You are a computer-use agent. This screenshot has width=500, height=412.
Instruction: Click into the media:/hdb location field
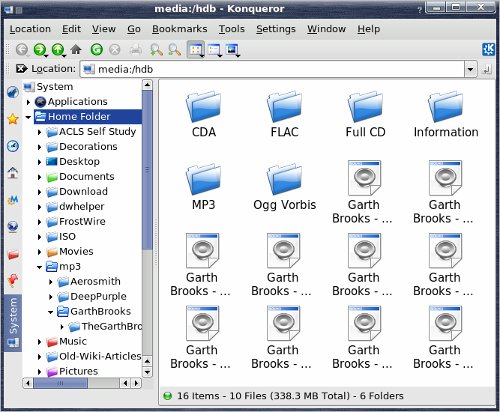click(273, 69)
